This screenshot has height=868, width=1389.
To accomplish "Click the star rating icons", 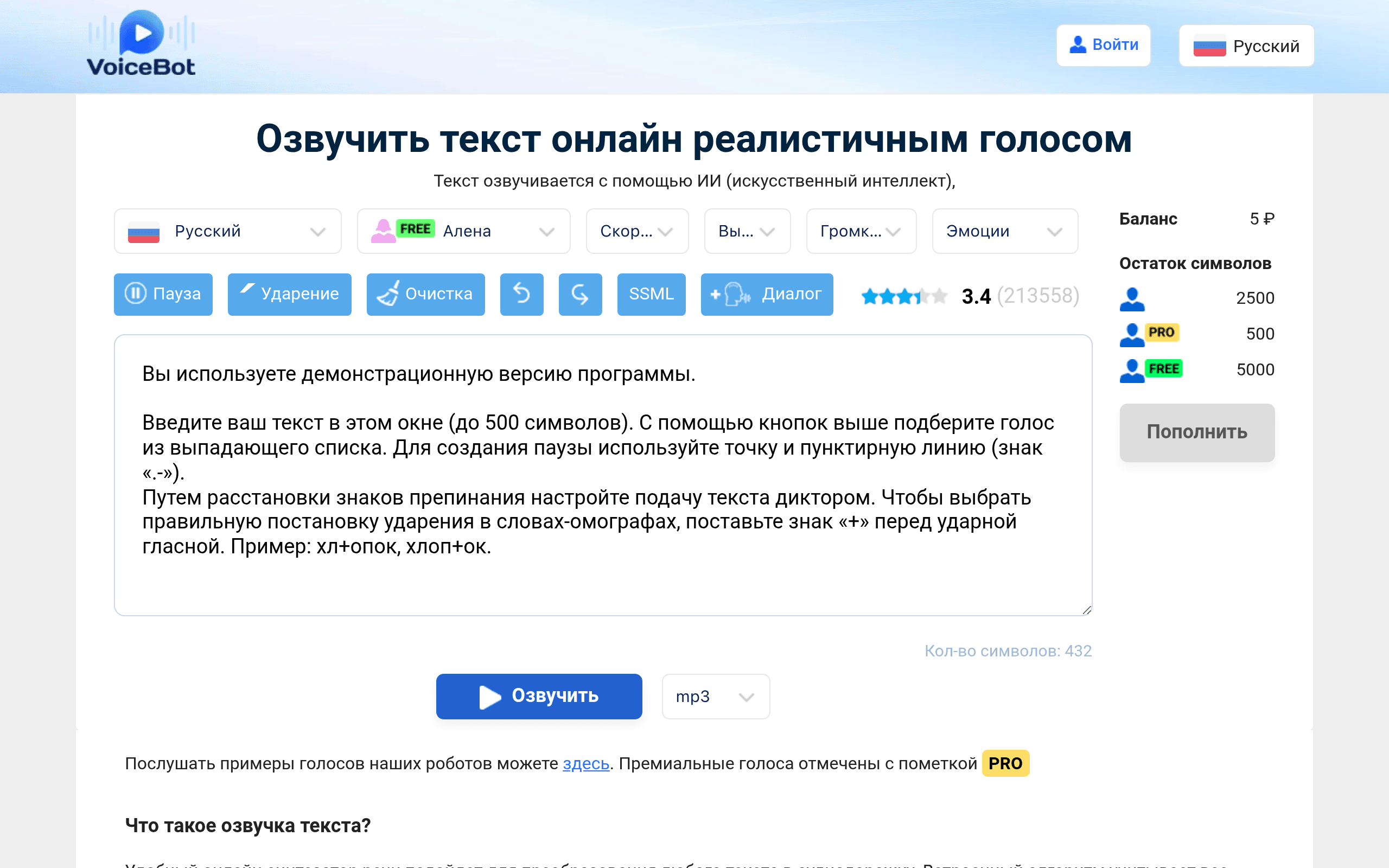I will 904,296.
